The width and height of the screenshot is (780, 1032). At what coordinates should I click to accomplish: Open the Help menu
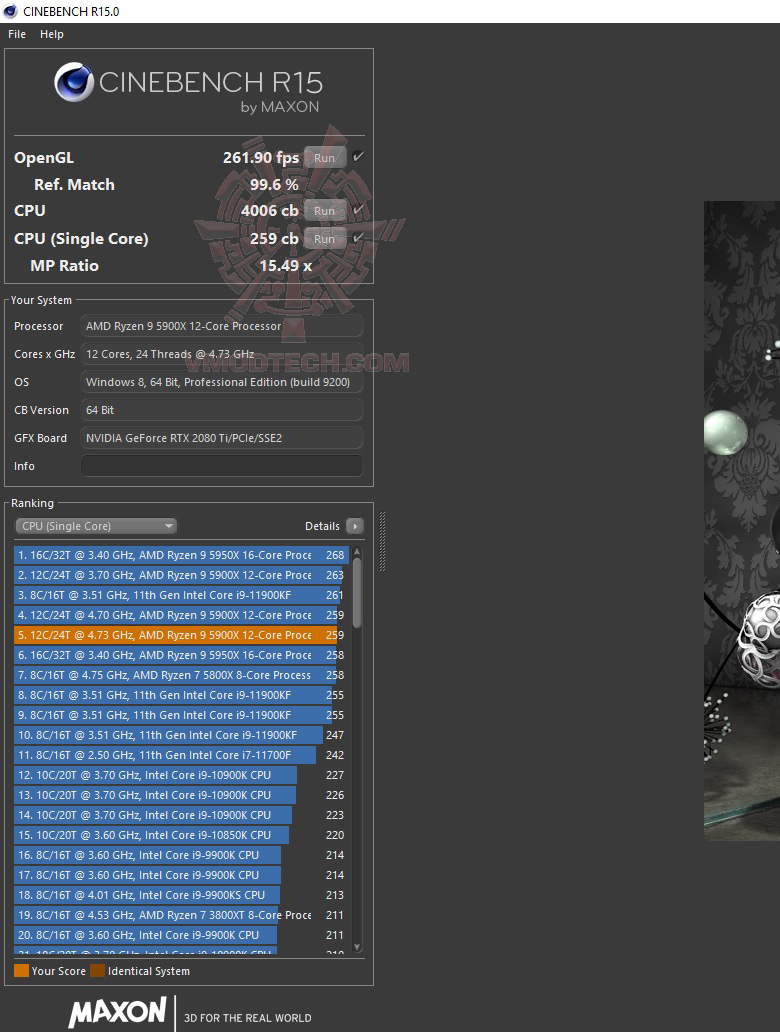pyautogui.click(x=51, y=34)
